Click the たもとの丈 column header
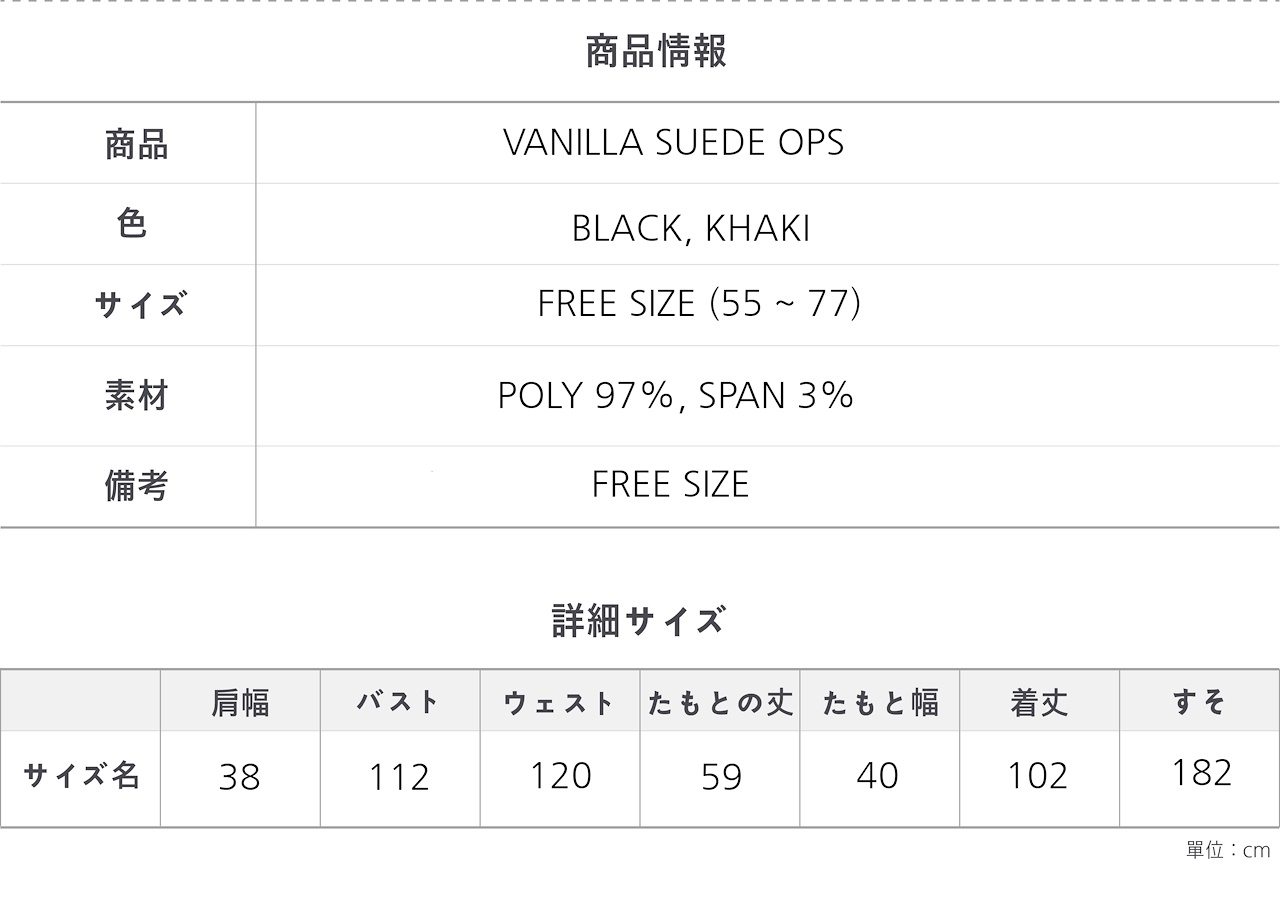This screenshot has width=1280, height=902. click(x=720, y=703)
